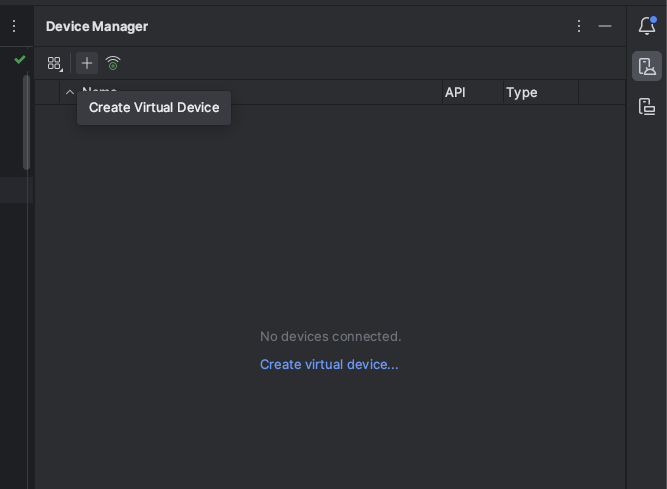This screenshot has height=489, width=667.
Task: Sort devices by API column header
Action: point(456,92)
